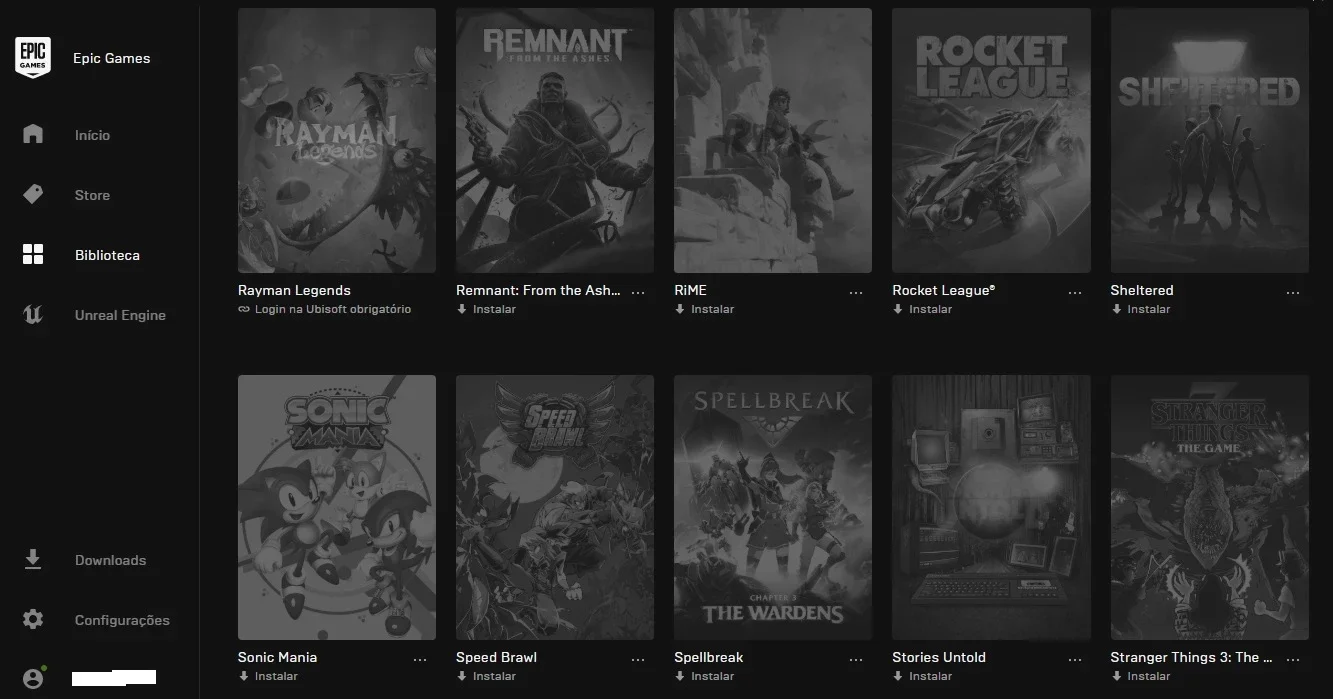
Task: Click the user profile avatar icon
Action: (33, 678)
